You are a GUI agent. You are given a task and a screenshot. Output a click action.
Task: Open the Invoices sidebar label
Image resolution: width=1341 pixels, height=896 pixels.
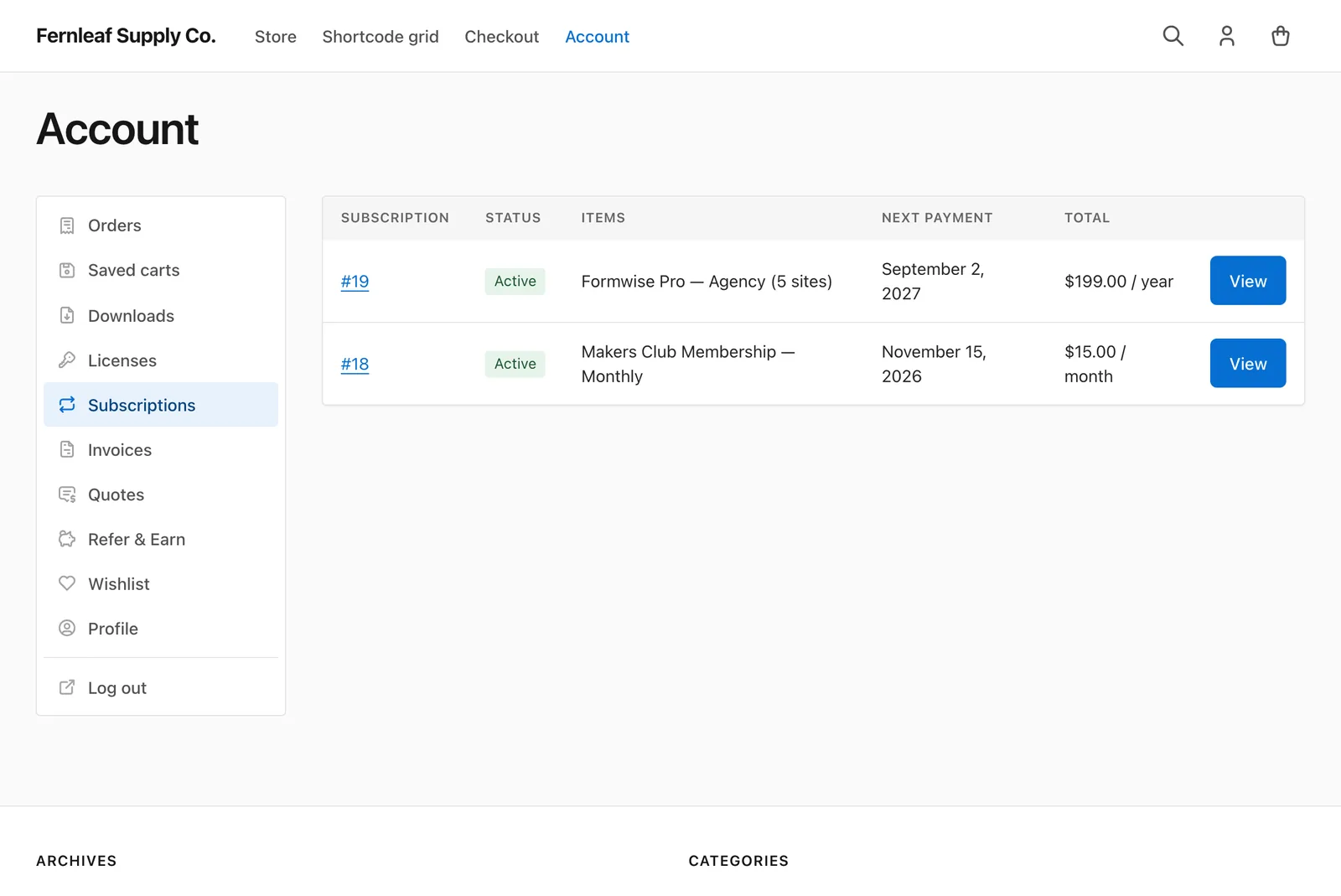(120, 450)
